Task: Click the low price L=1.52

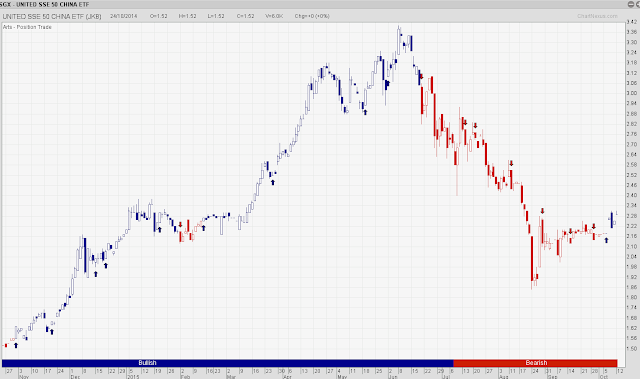Action: [x=216, y=16]
